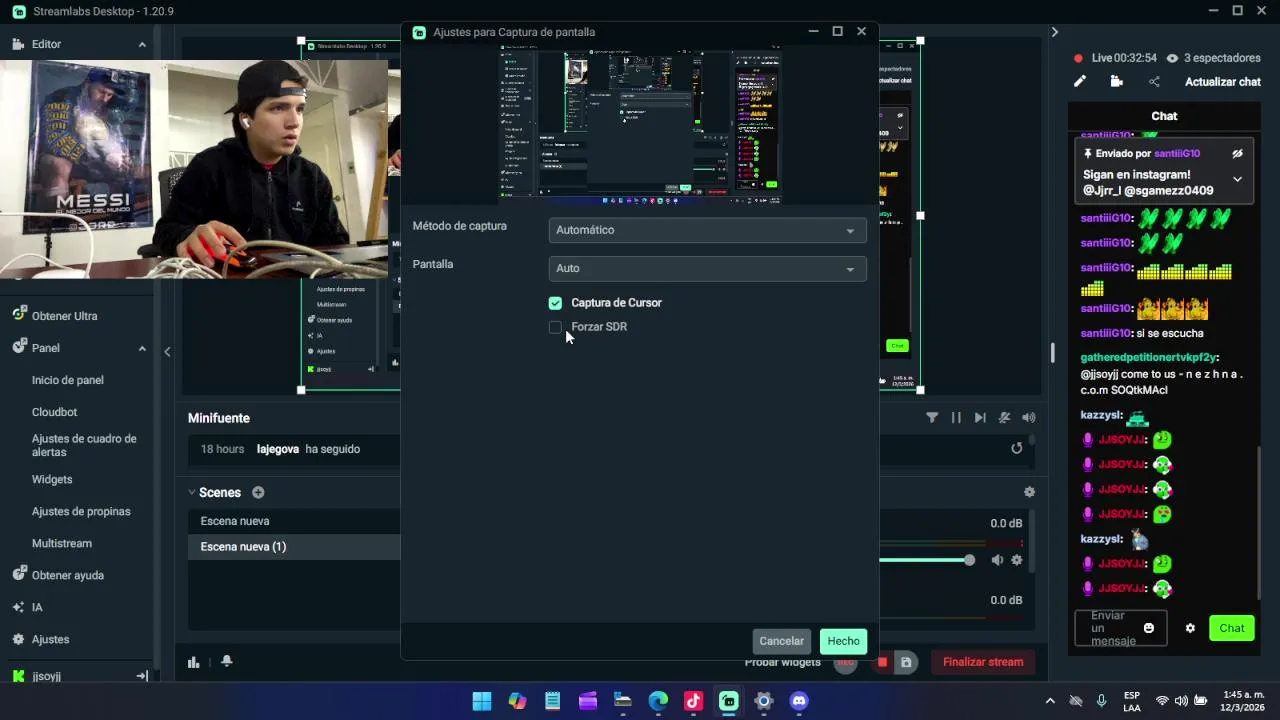Click the Cancelar button in the dialog
The height and width of the screenshot is (720, 1280).
click(781, 641)
